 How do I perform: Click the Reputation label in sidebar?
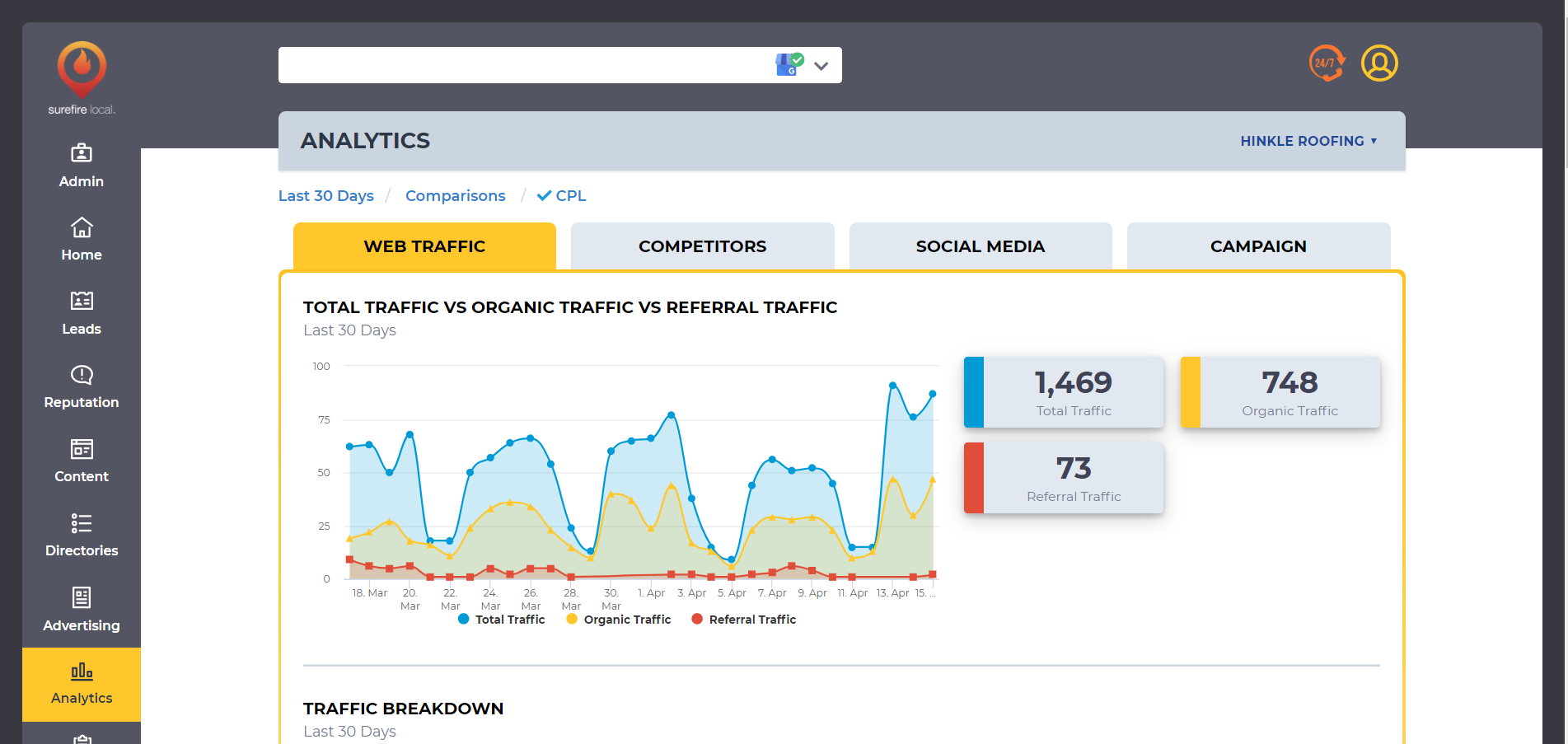[x=82, y=402]
